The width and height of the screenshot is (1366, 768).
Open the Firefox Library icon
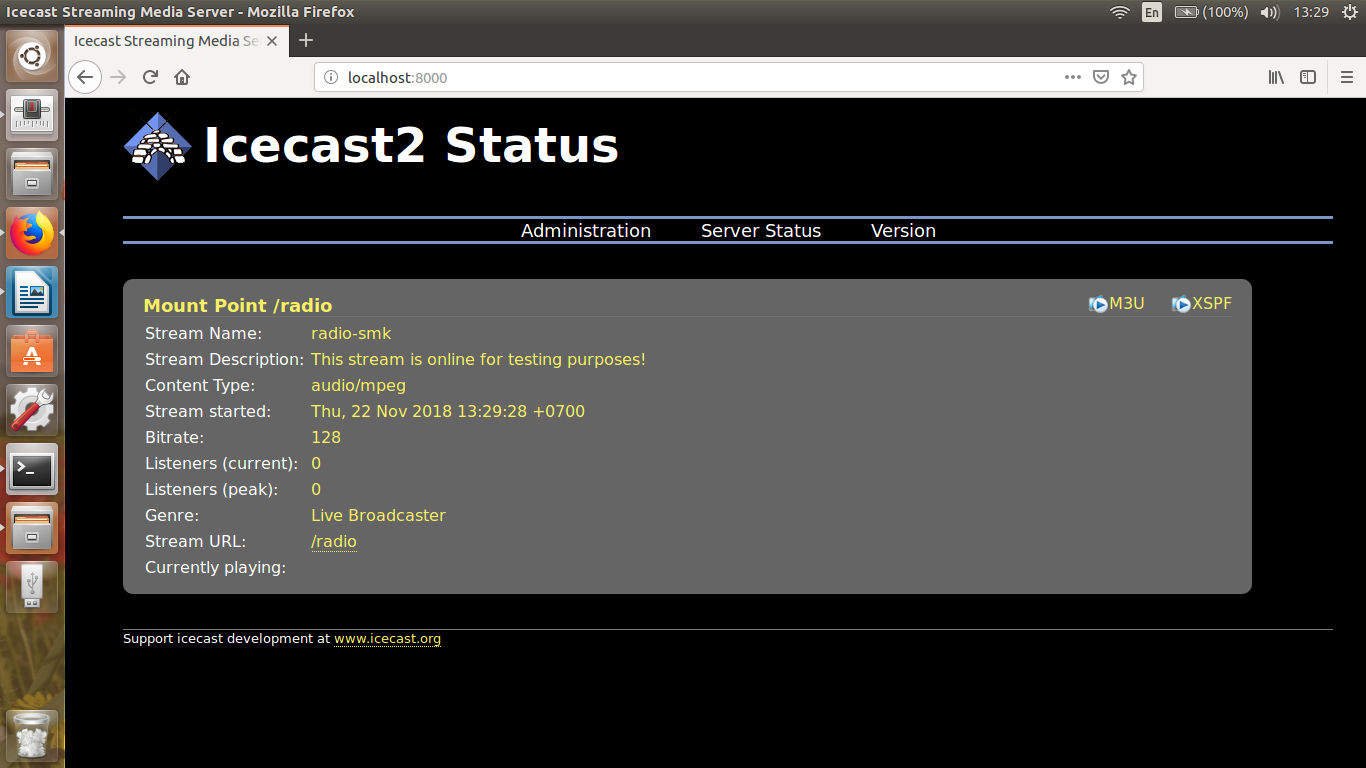click(1276, 77)
